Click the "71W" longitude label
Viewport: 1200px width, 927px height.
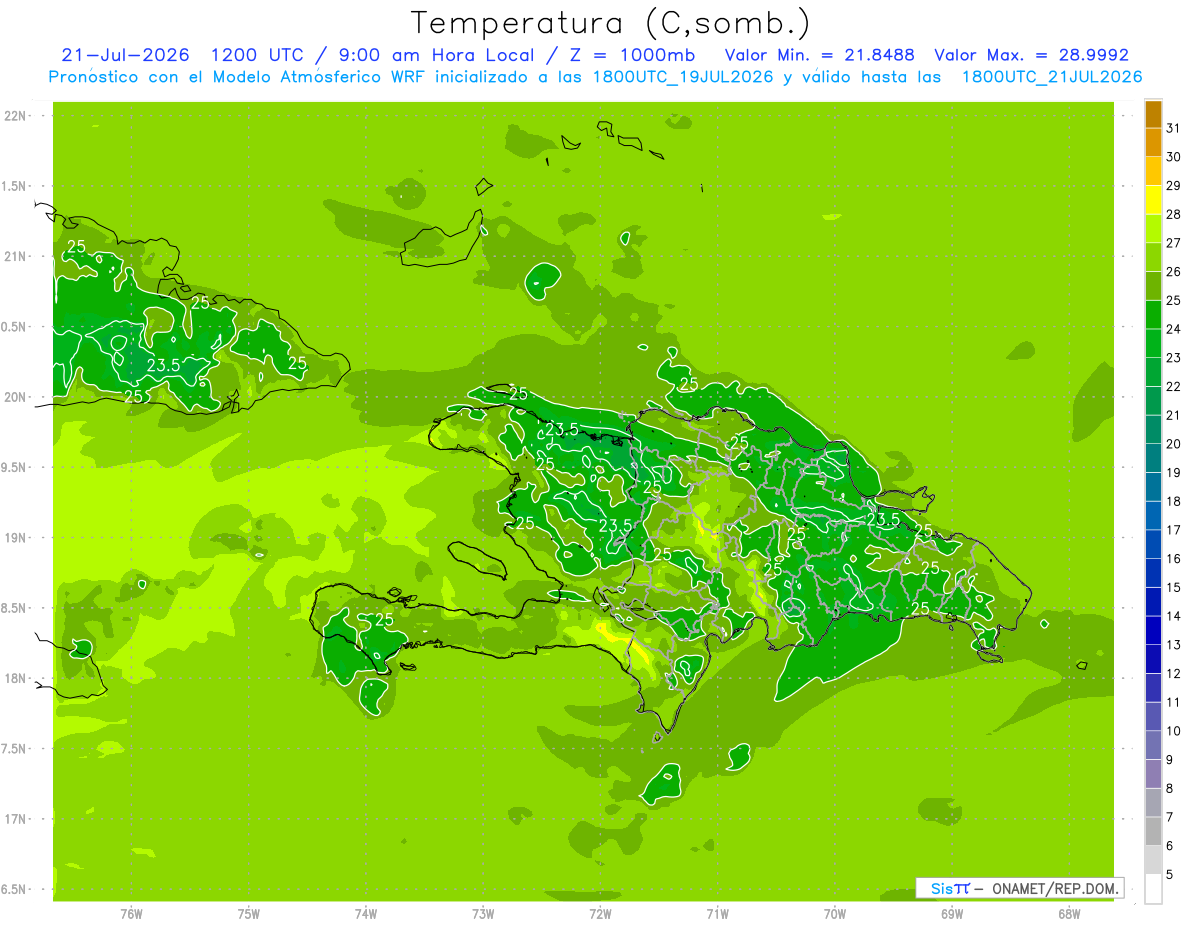point(717,914)
